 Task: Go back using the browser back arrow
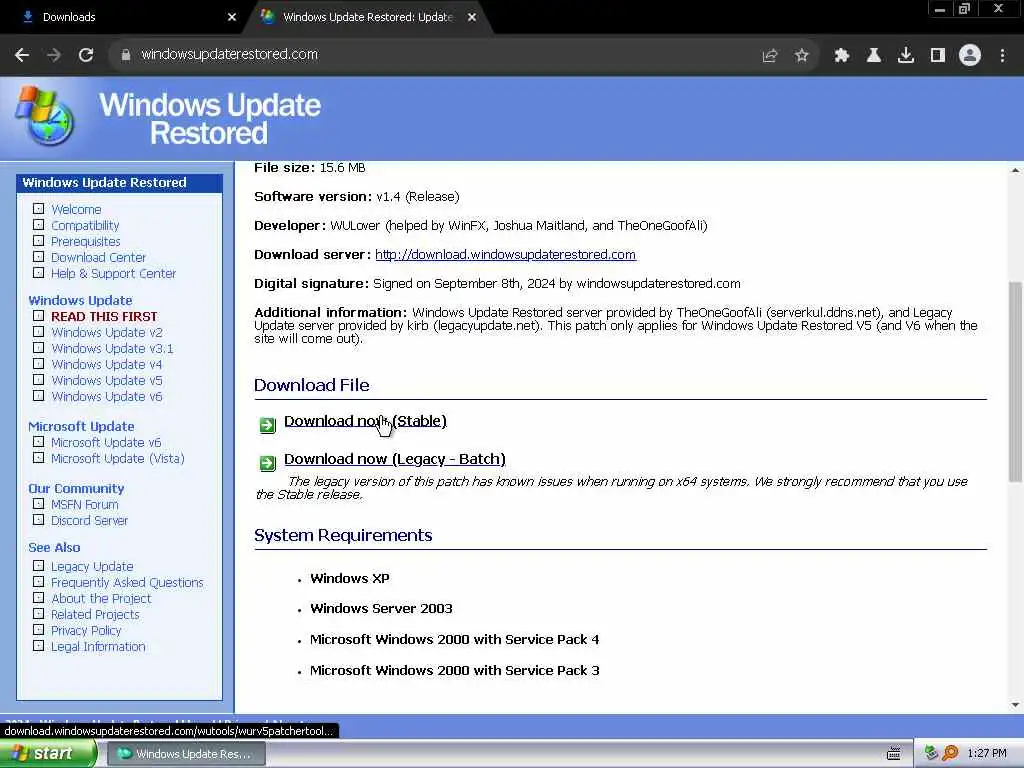22,55
